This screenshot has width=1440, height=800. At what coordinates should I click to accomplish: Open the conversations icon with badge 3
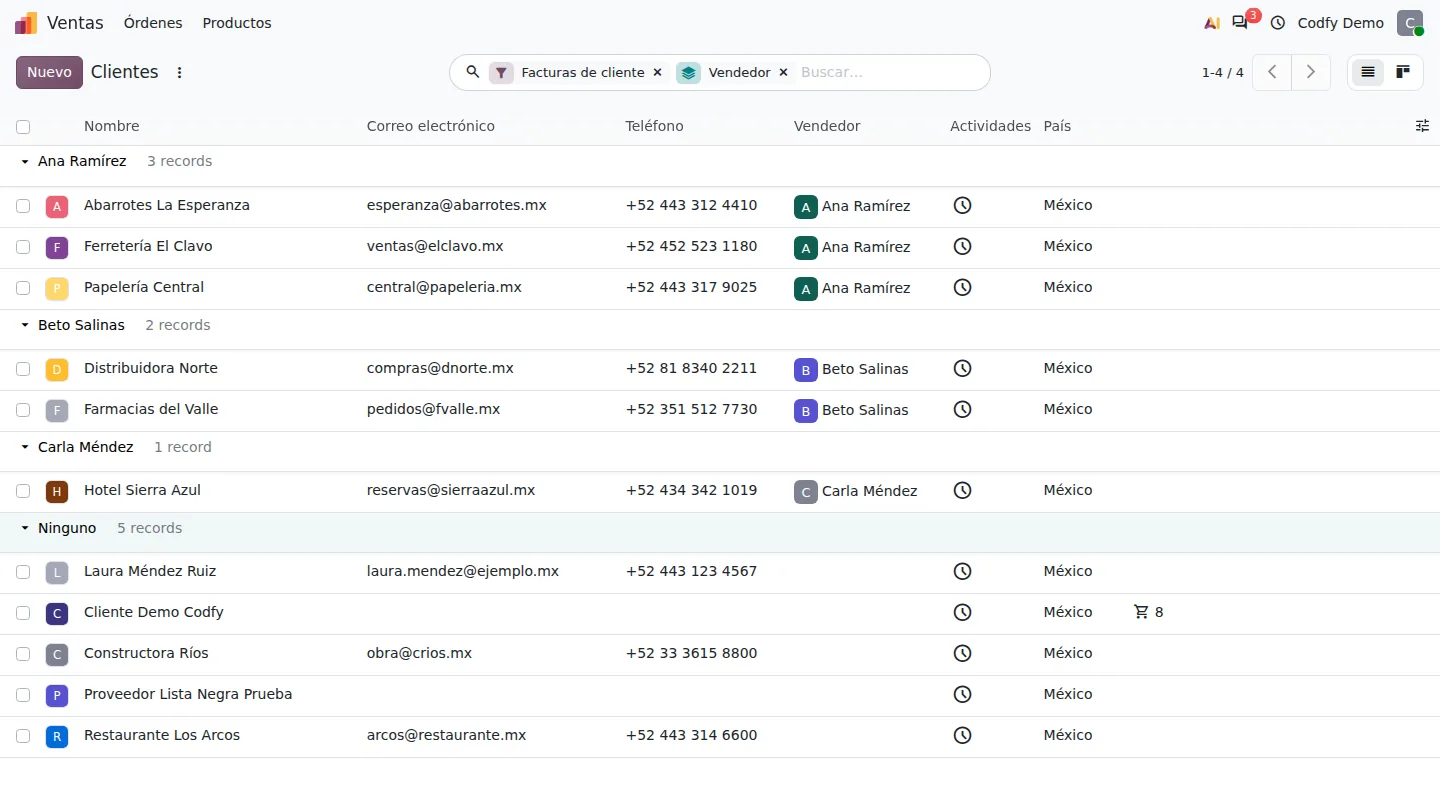pos(1240,22)
